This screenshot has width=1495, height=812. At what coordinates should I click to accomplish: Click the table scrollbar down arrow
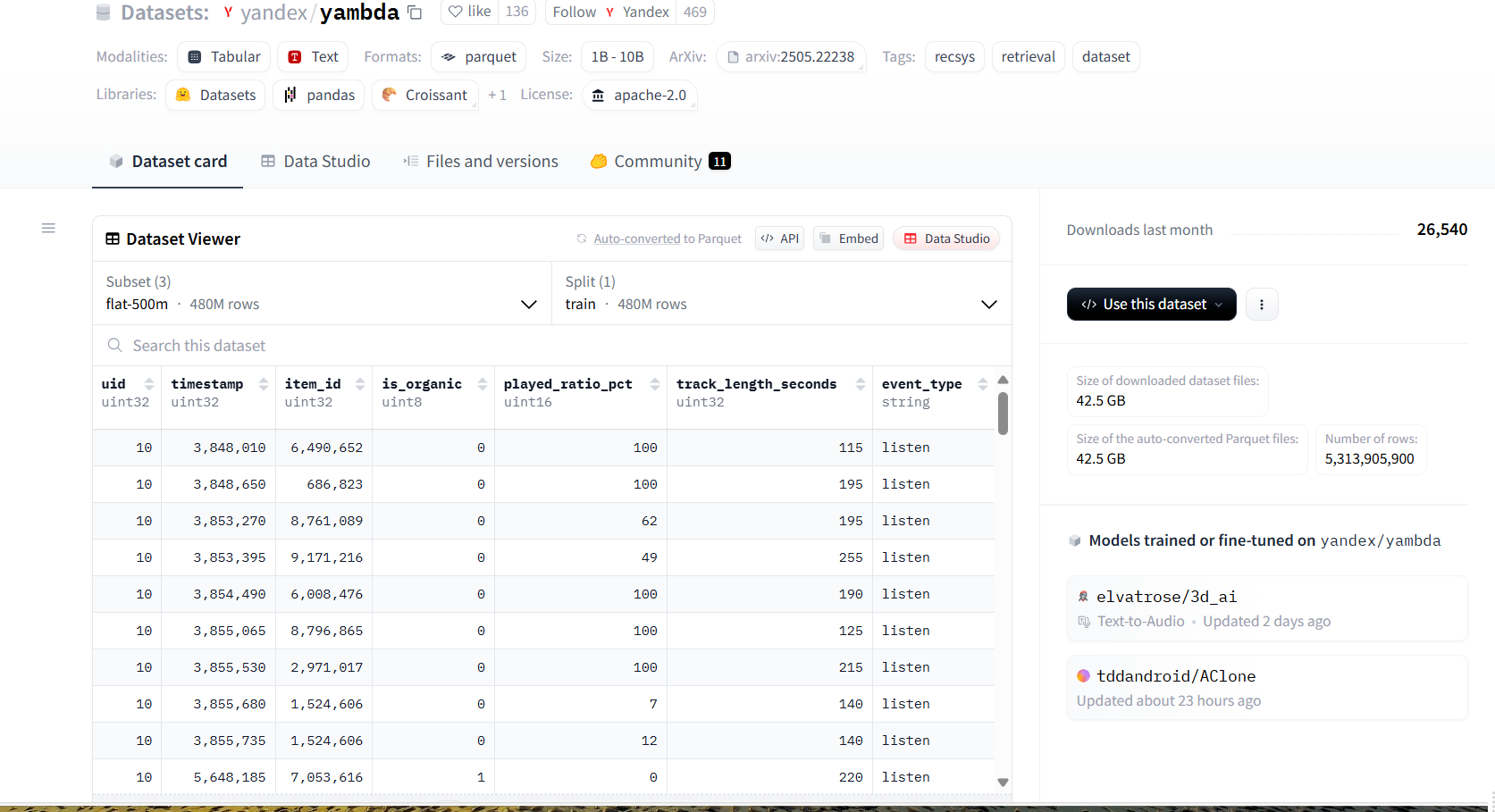click(x=1003, y=783)
